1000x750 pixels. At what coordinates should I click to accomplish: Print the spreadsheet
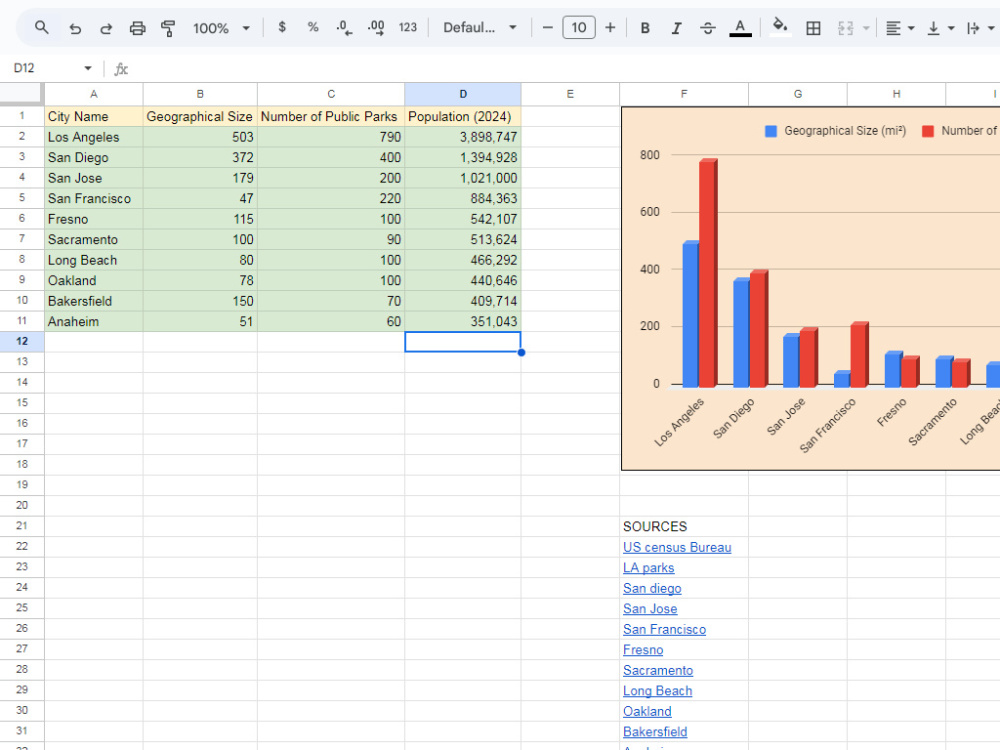click(137, 28)
